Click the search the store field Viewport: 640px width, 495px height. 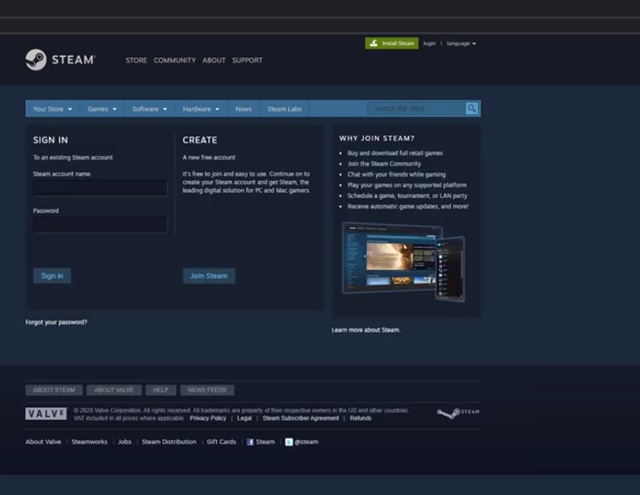click(416, 109)
